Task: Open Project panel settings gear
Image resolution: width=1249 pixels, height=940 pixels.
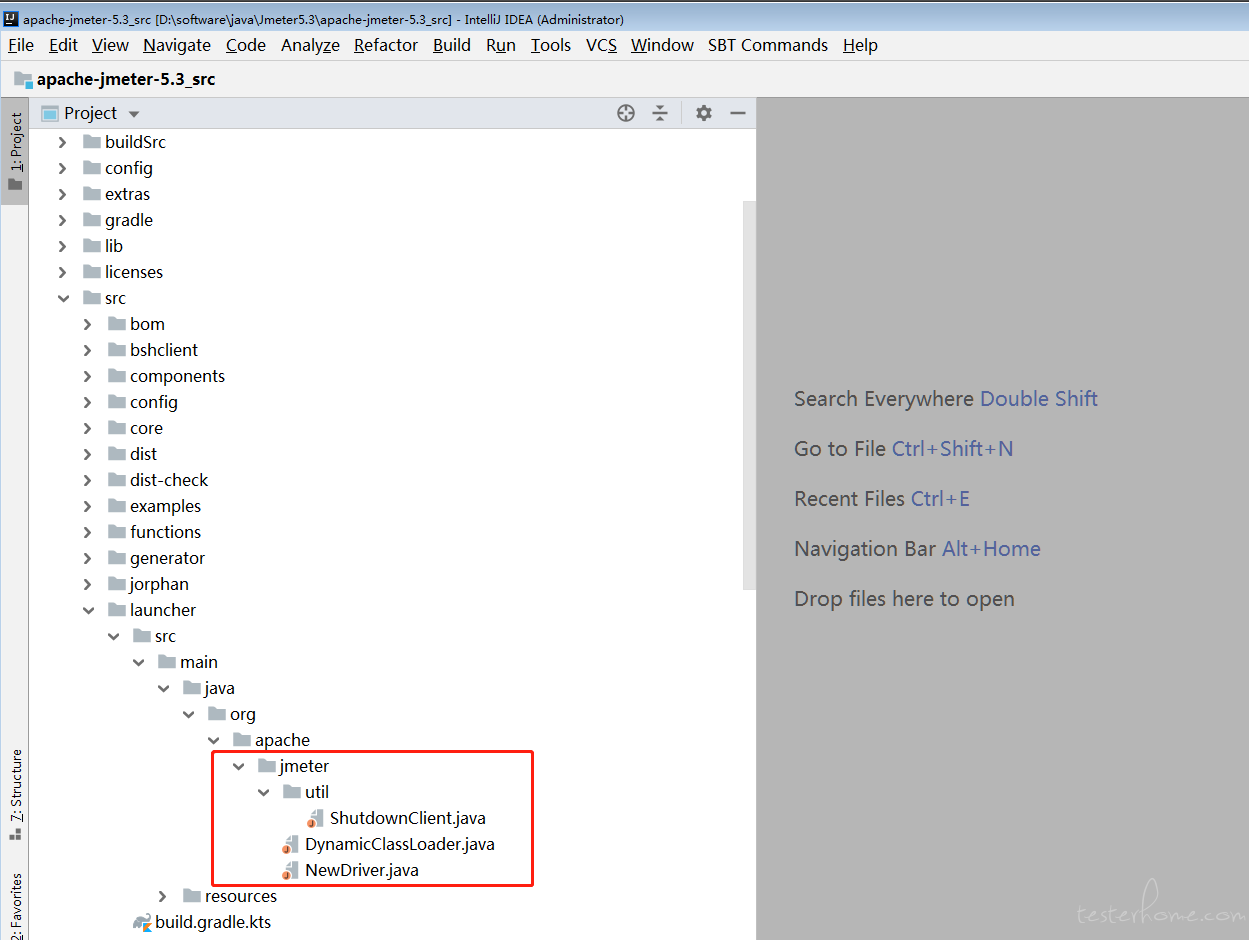Action: click(x=704, y=113)
